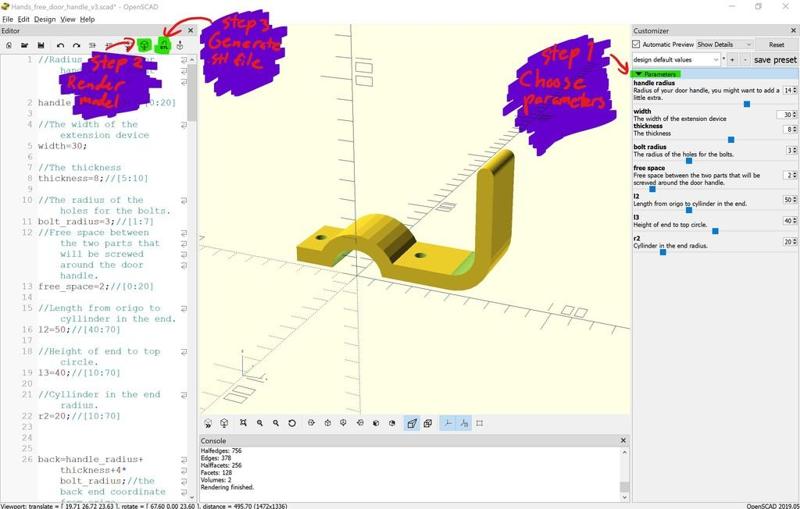This screenshot has width=800, height=509.
Task: Toggle Perspective projection icon
Action: 412,423
